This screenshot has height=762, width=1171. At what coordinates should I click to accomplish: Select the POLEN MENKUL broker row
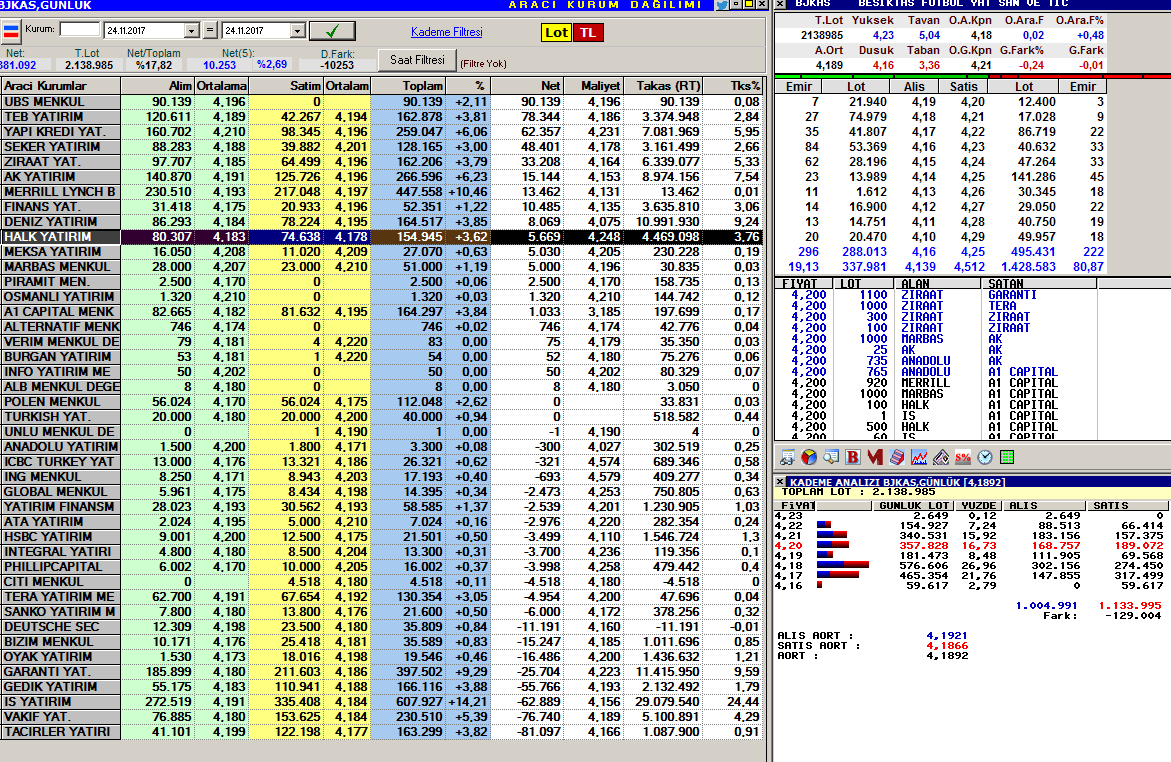click(x=382, y=401)
